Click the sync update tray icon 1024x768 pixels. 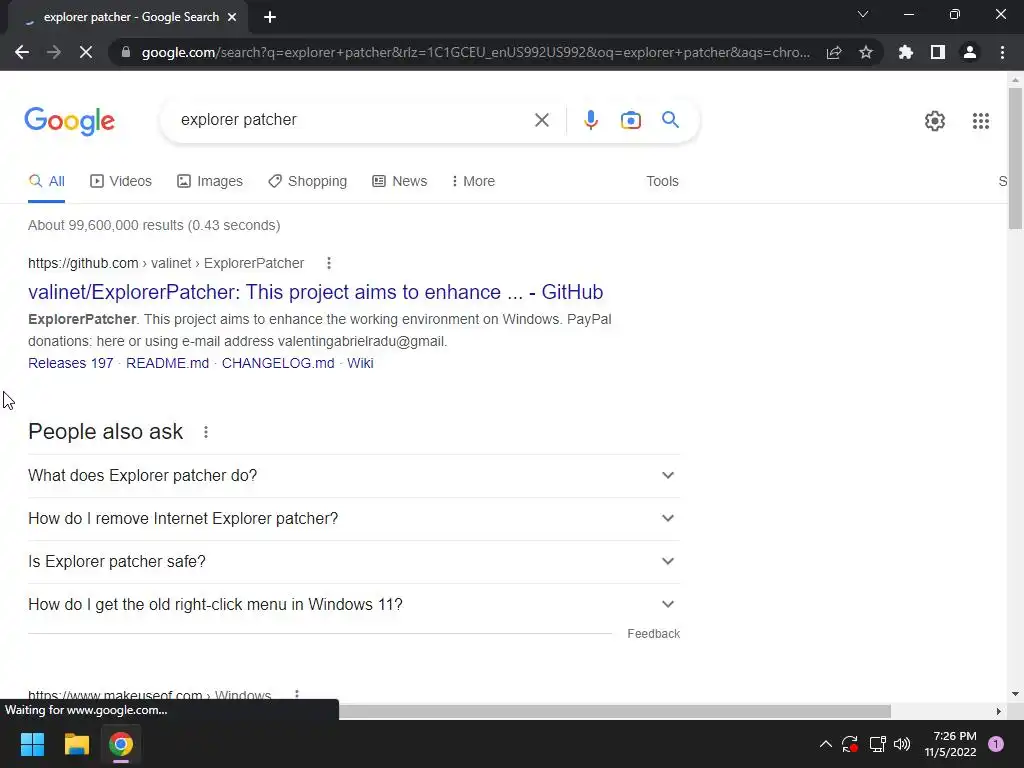tap(850, 744)
